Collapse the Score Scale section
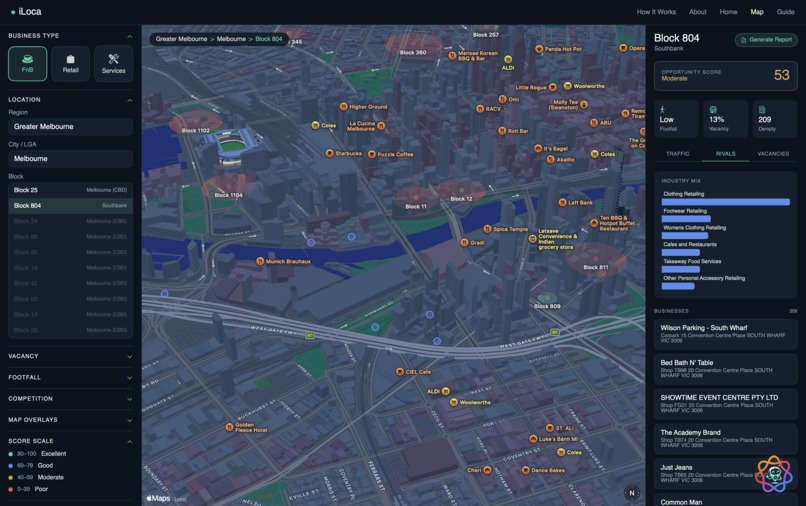 [130, 441]
